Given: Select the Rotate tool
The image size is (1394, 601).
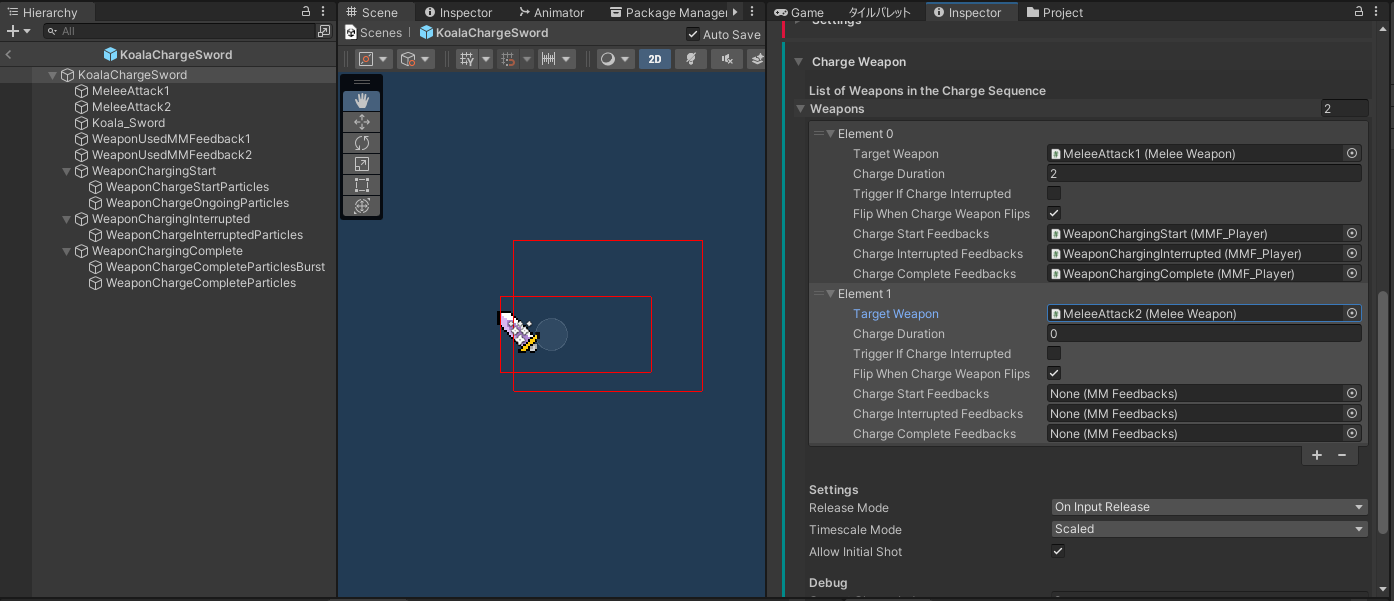Looking at the screenshot, I should coord(362,143).
